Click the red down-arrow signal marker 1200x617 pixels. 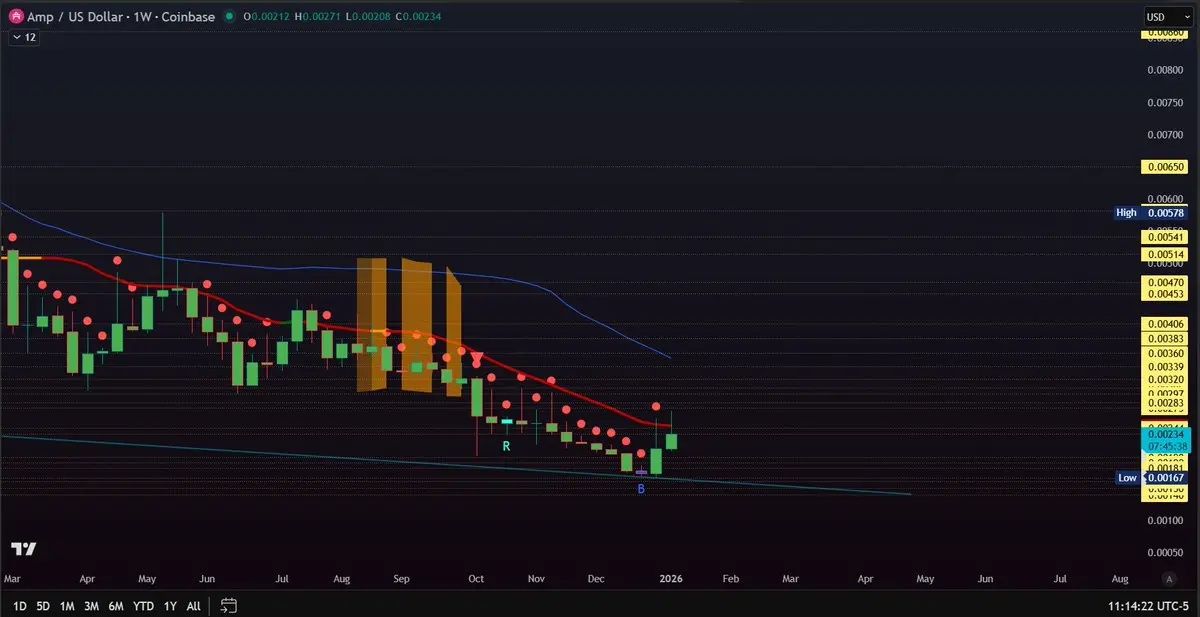click(x=477, y=358)
